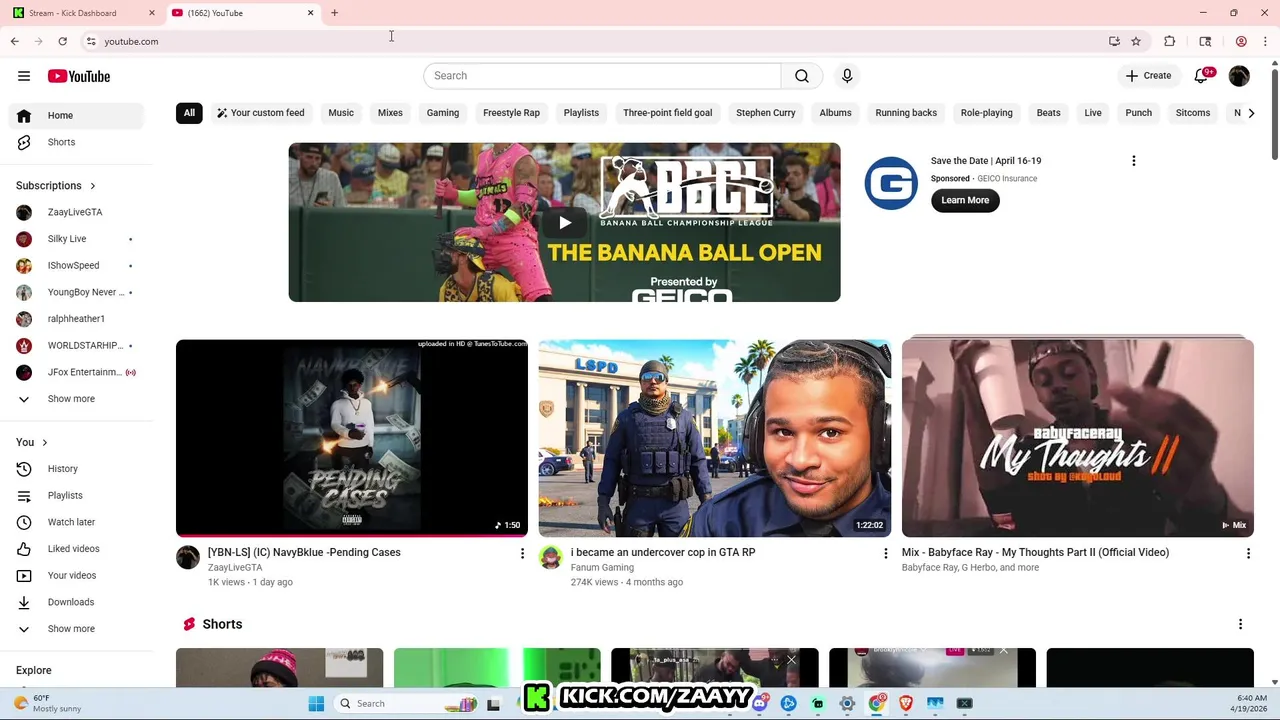Viewport: 1280px width, 720px height.
Task: Open browser extensions puzzle icon
Action: tap(1169, 41)
